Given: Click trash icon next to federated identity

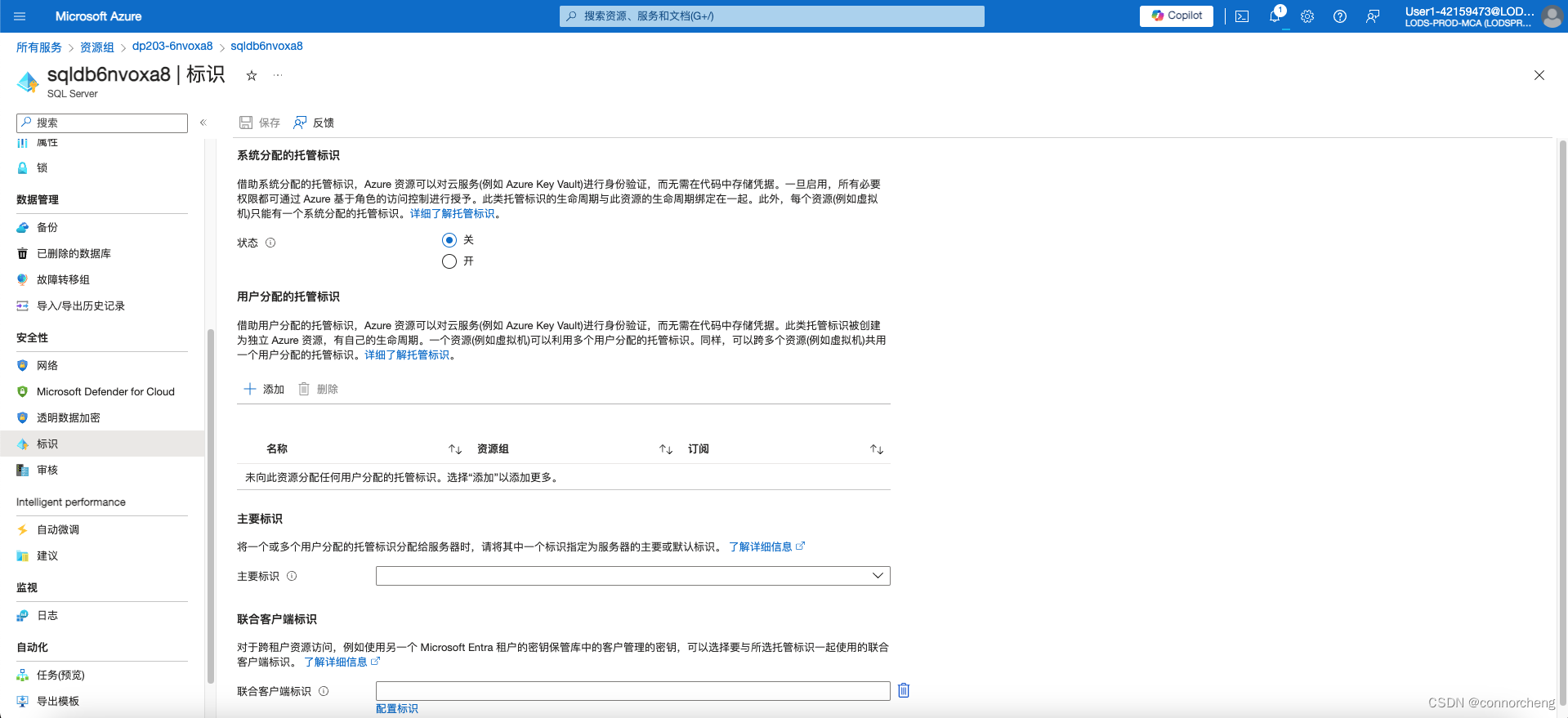Looking at the screenshot, I should [904, 690].
